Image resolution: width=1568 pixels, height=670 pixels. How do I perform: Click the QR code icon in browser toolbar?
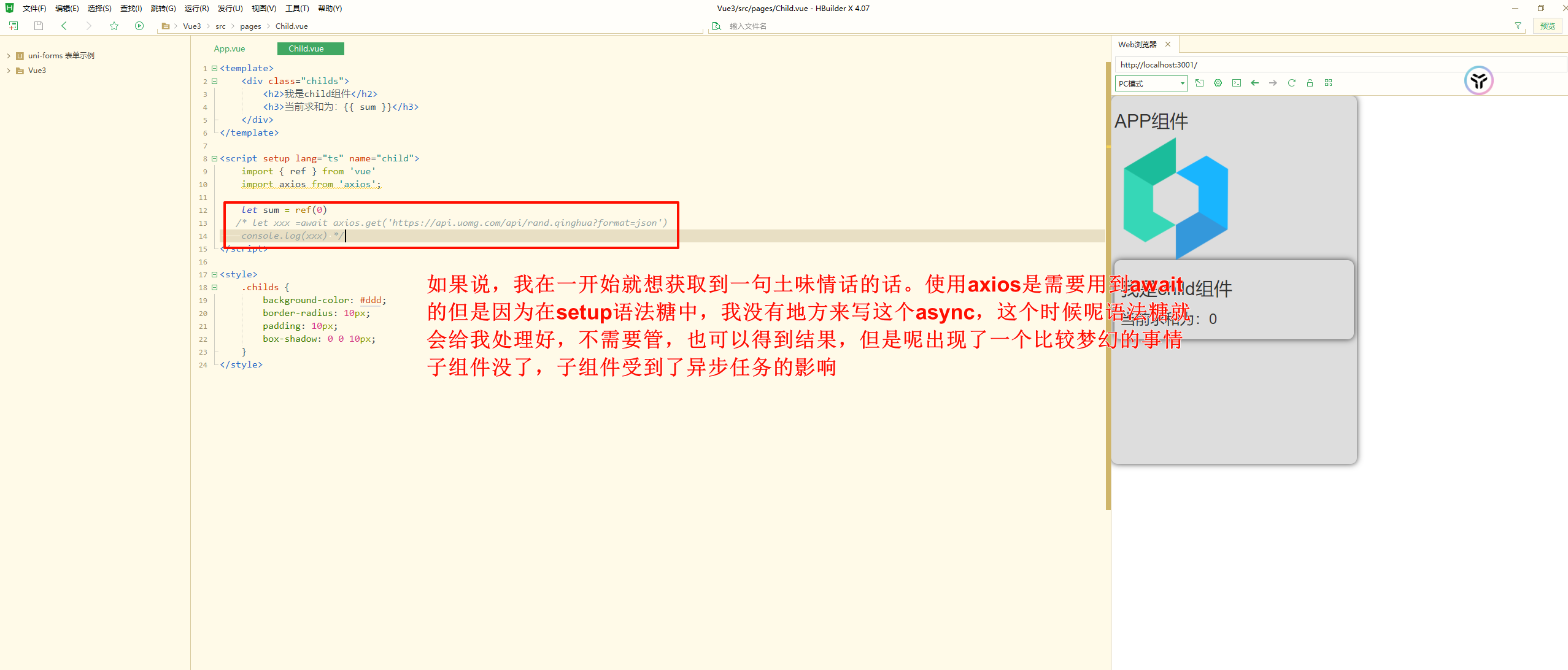(1328, 83)
